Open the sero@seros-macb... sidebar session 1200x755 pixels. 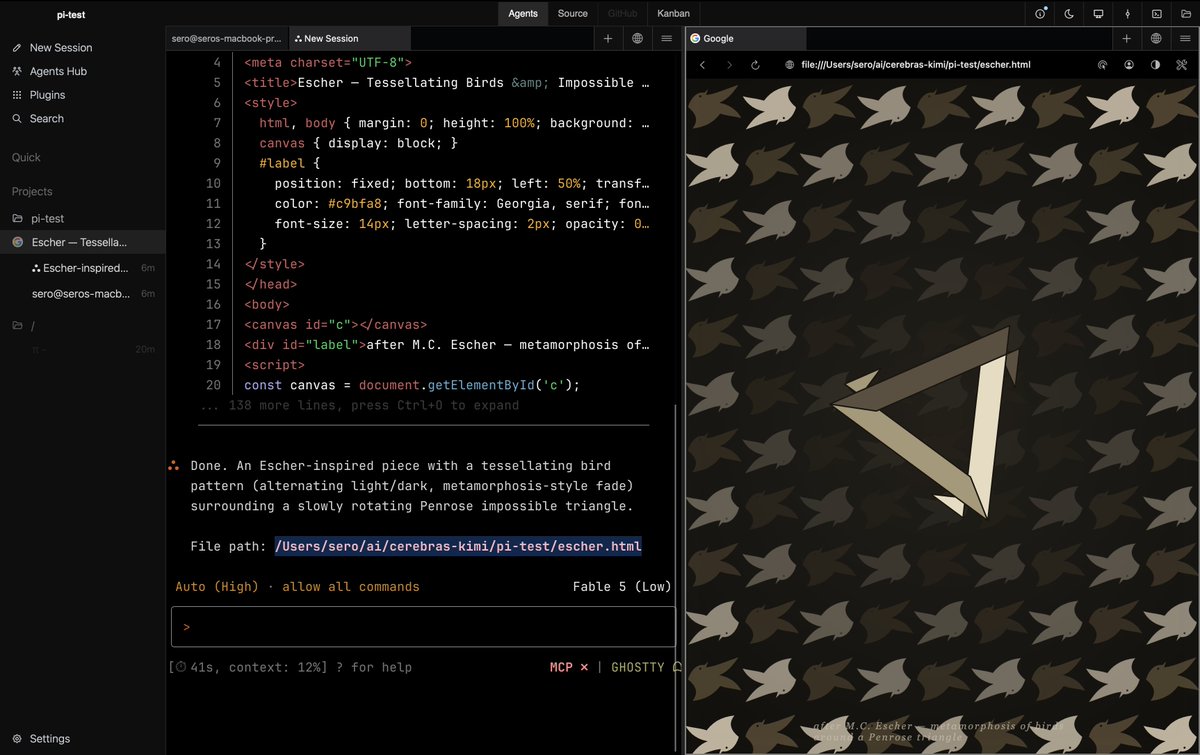click(x=80, y=293)
